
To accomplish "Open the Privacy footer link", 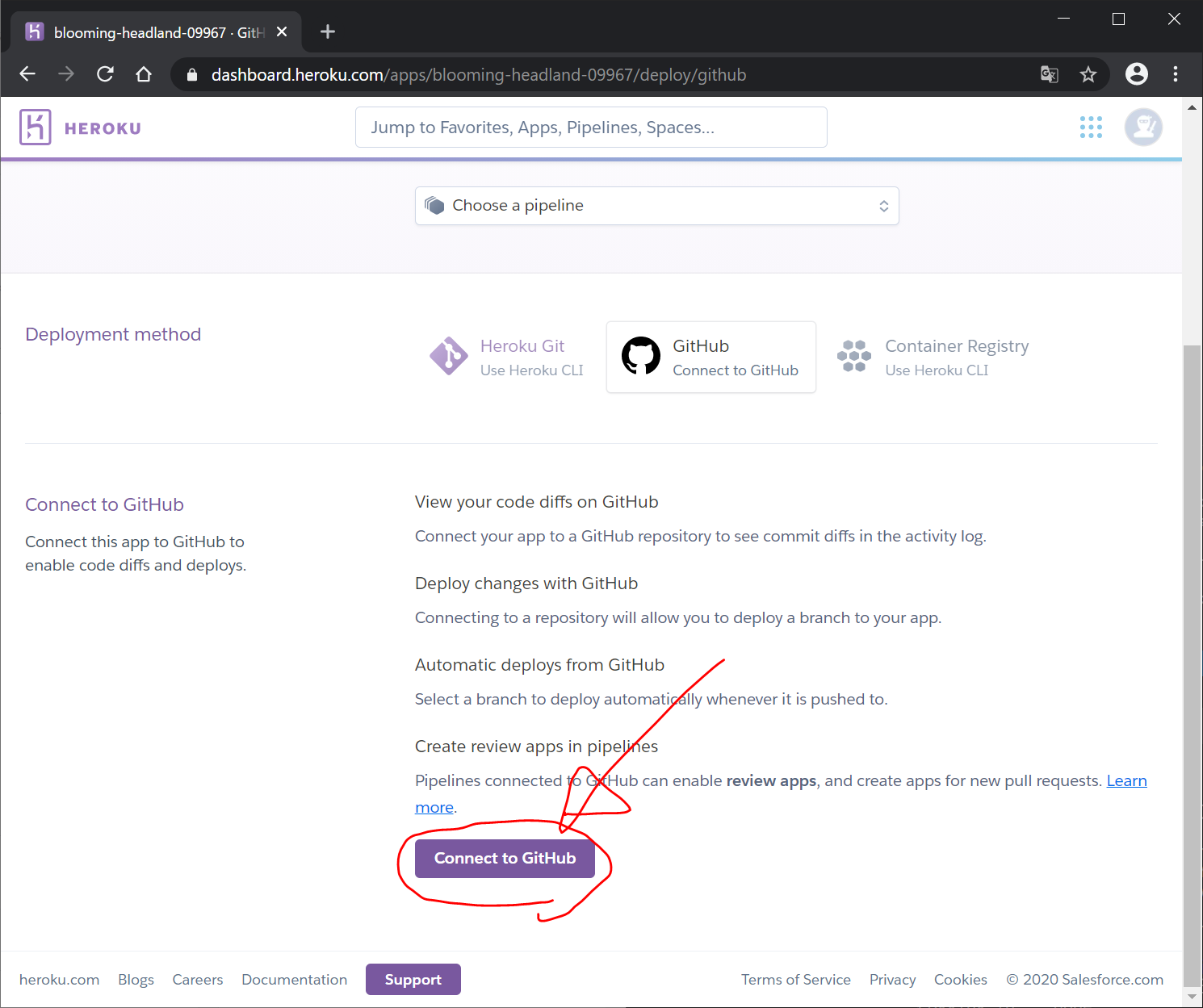I will pyautogui.click(x=892, y=979).
